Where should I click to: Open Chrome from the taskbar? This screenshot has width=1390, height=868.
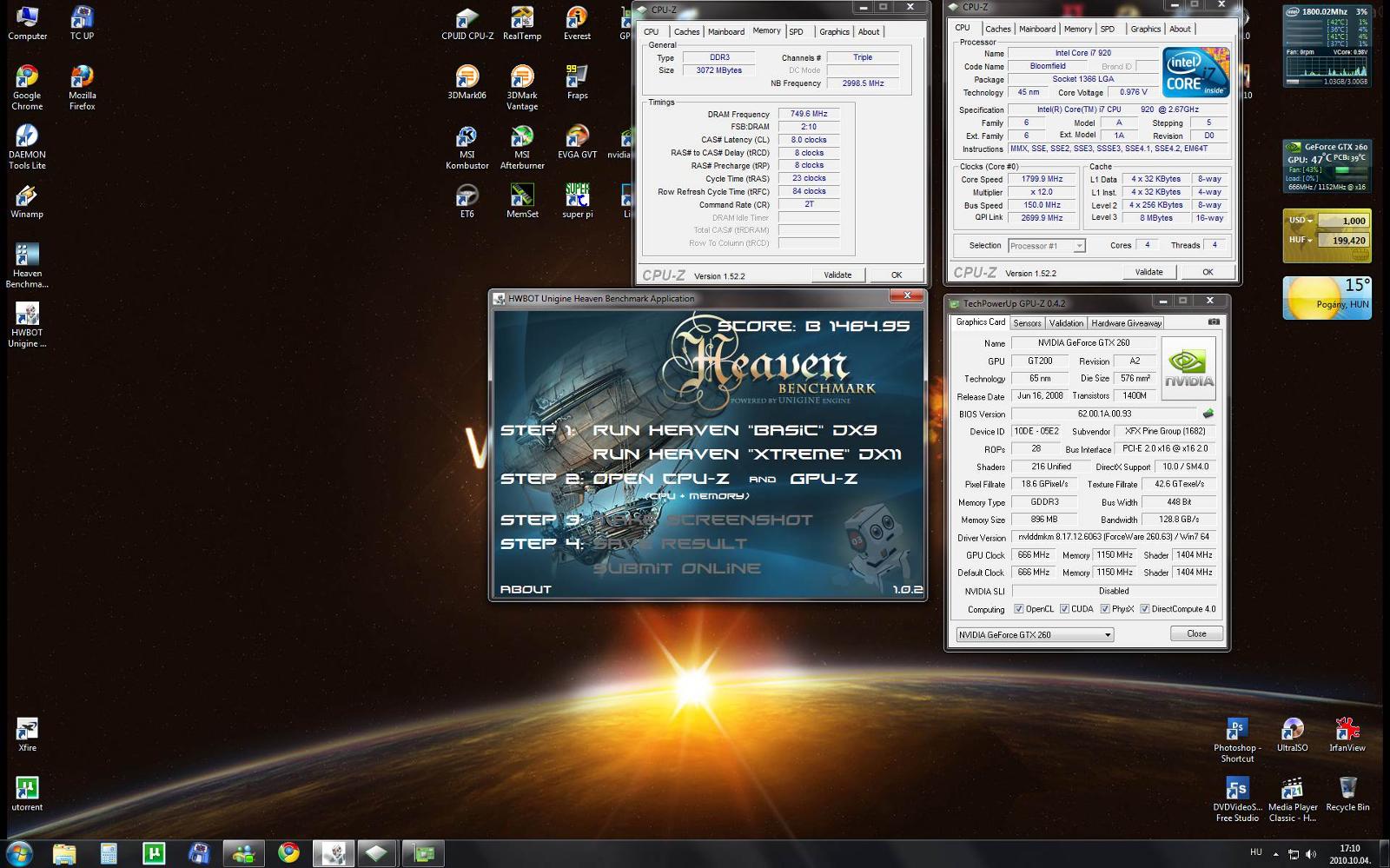coord(288,853)
